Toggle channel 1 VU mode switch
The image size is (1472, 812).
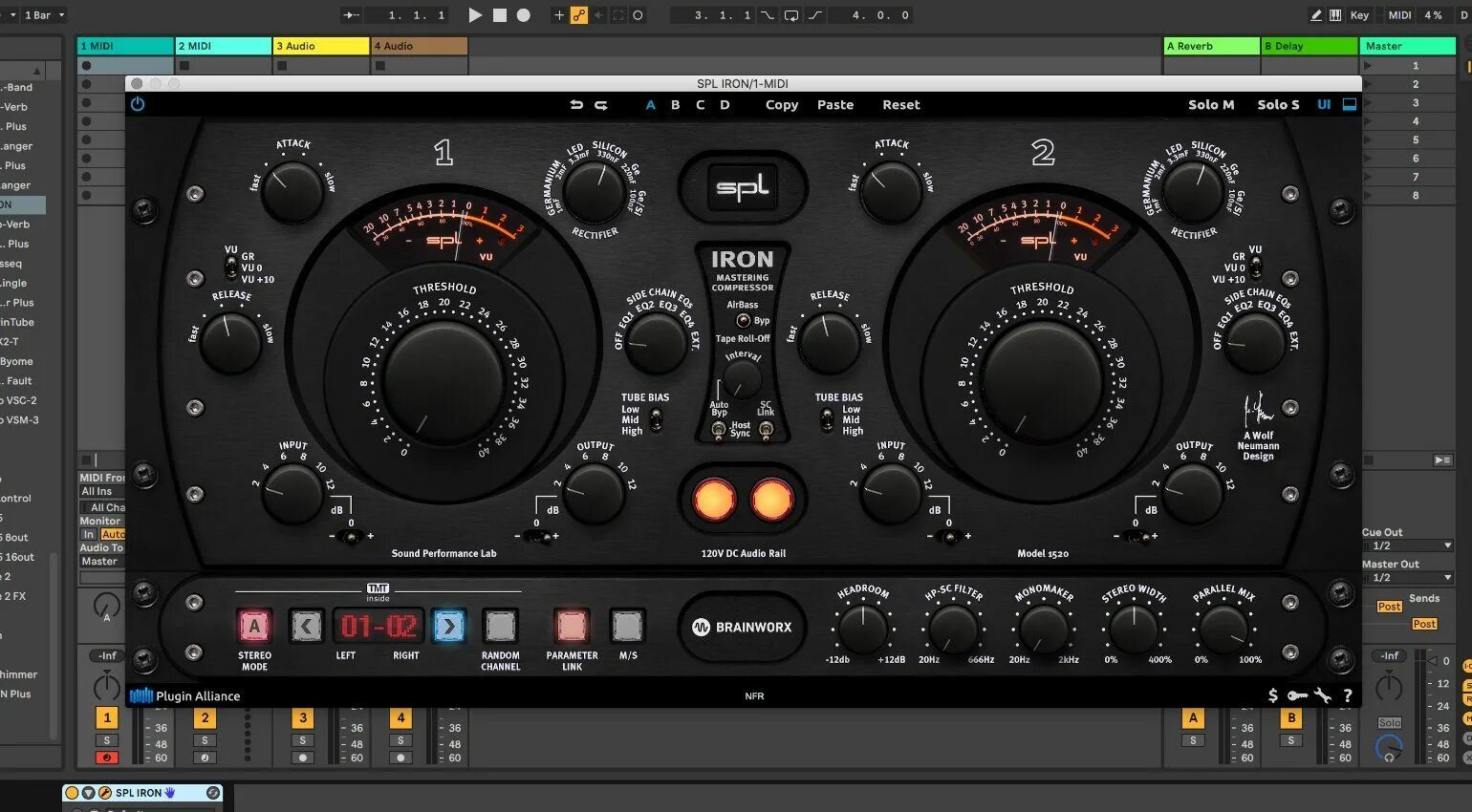pos(231,267)
